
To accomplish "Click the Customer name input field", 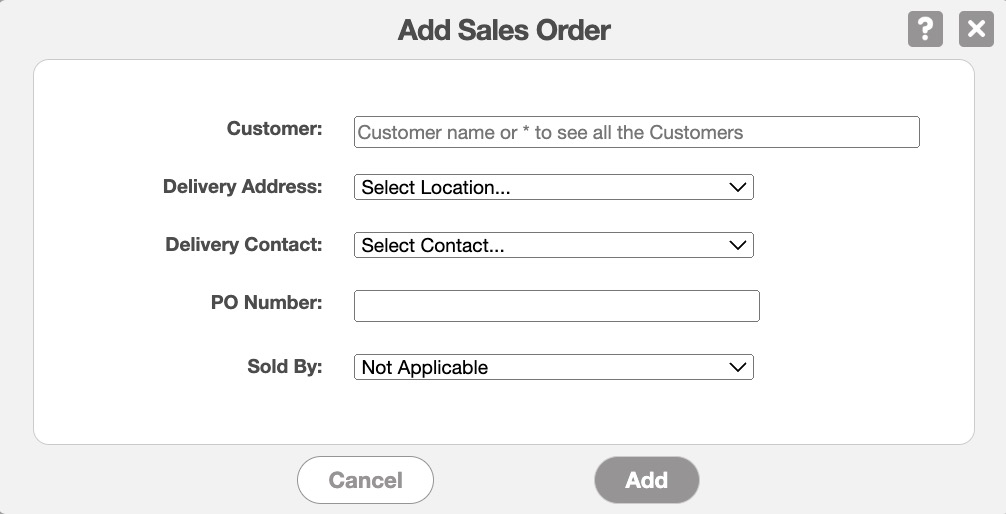I will [x=636, y=132].
